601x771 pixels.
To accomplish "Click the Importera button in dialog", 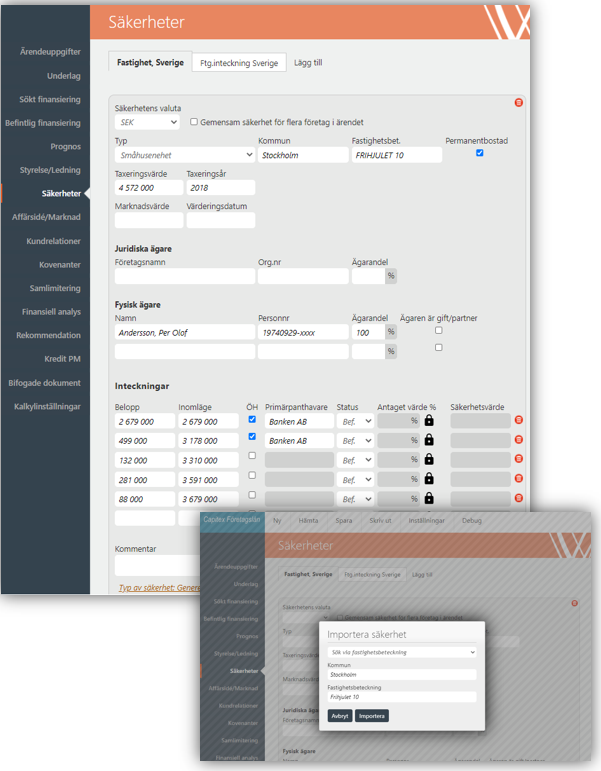I will click(x=372, y=716).
